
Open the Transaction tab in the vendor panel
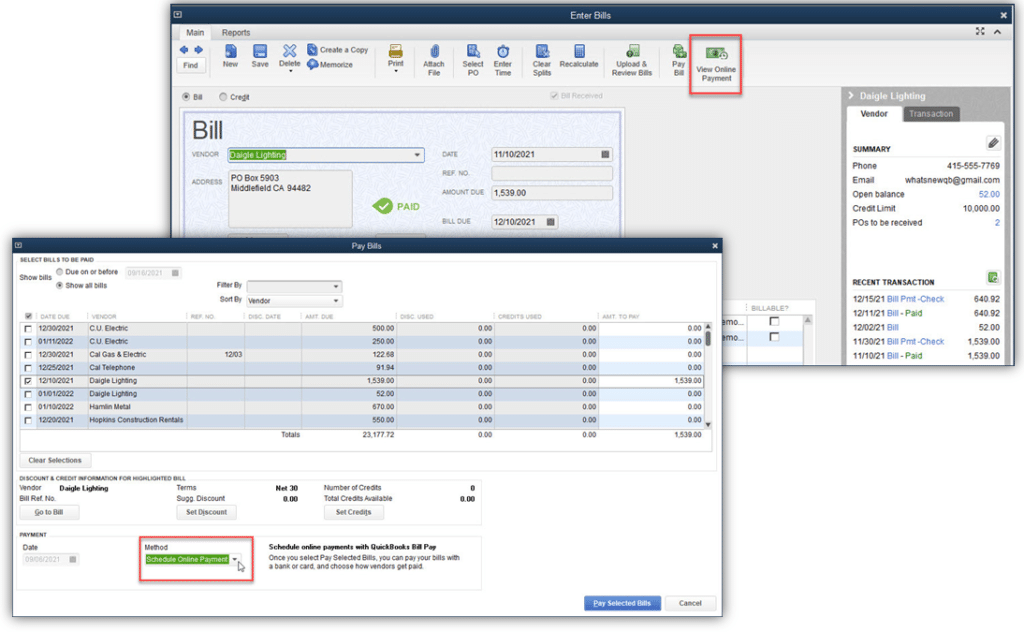coord(930,113)
